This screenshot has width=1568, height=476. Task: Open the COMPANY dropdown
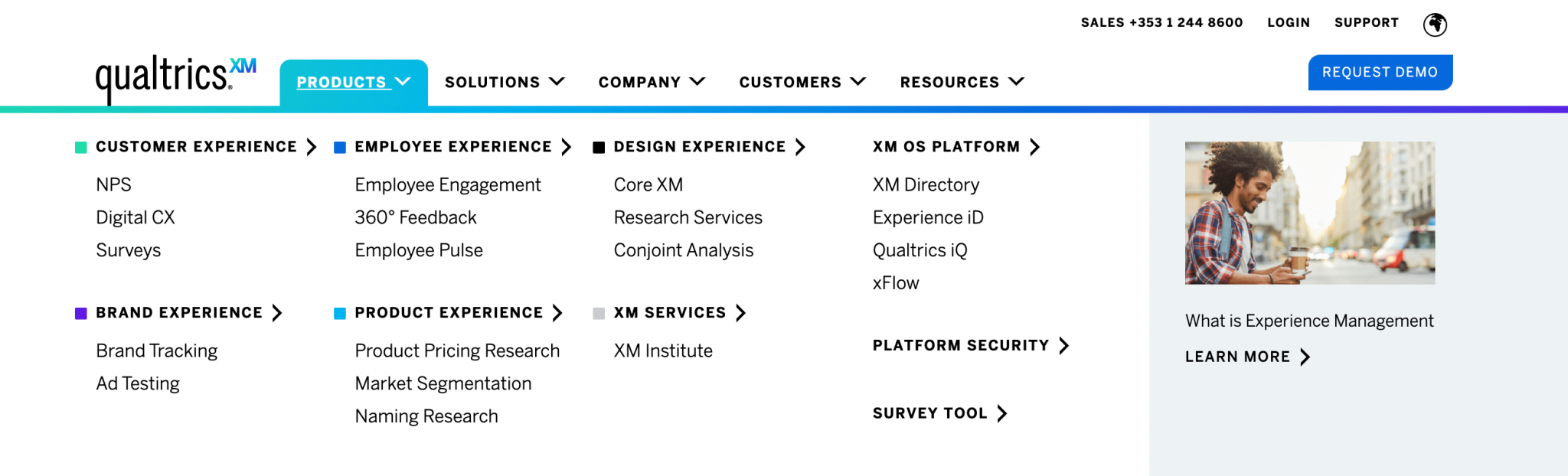pos(652,82)
